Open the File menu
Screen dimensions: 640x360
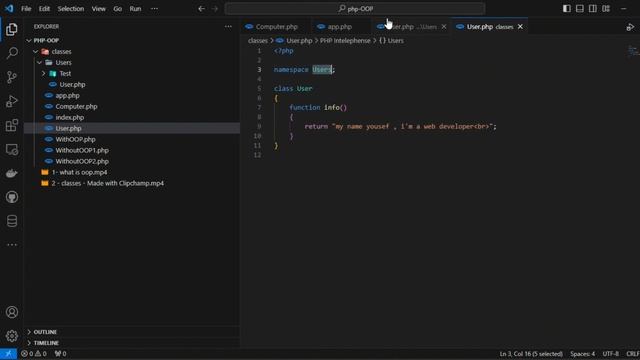tap(26, 9)
